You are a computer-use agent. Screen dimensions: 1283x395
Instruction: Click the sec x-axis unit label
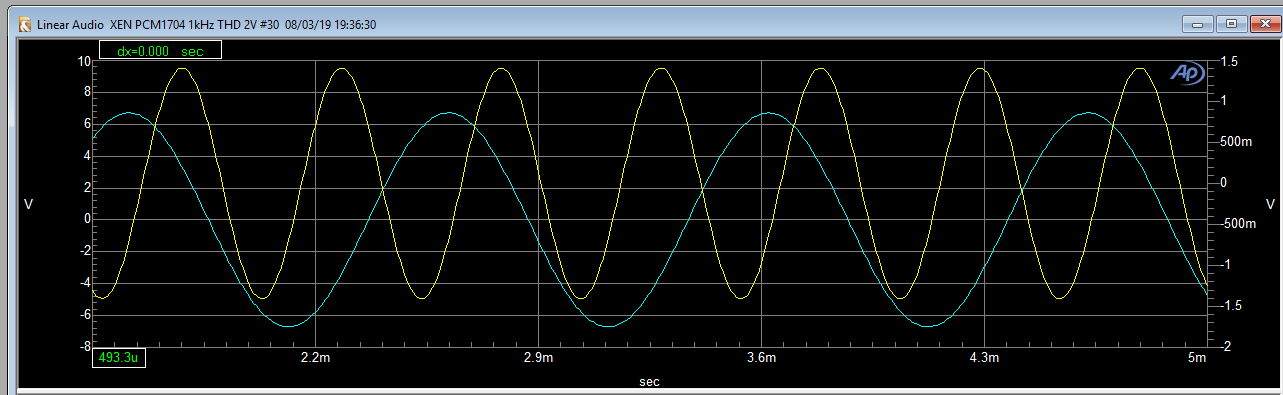pyautogui.click(x=649, y=382)
